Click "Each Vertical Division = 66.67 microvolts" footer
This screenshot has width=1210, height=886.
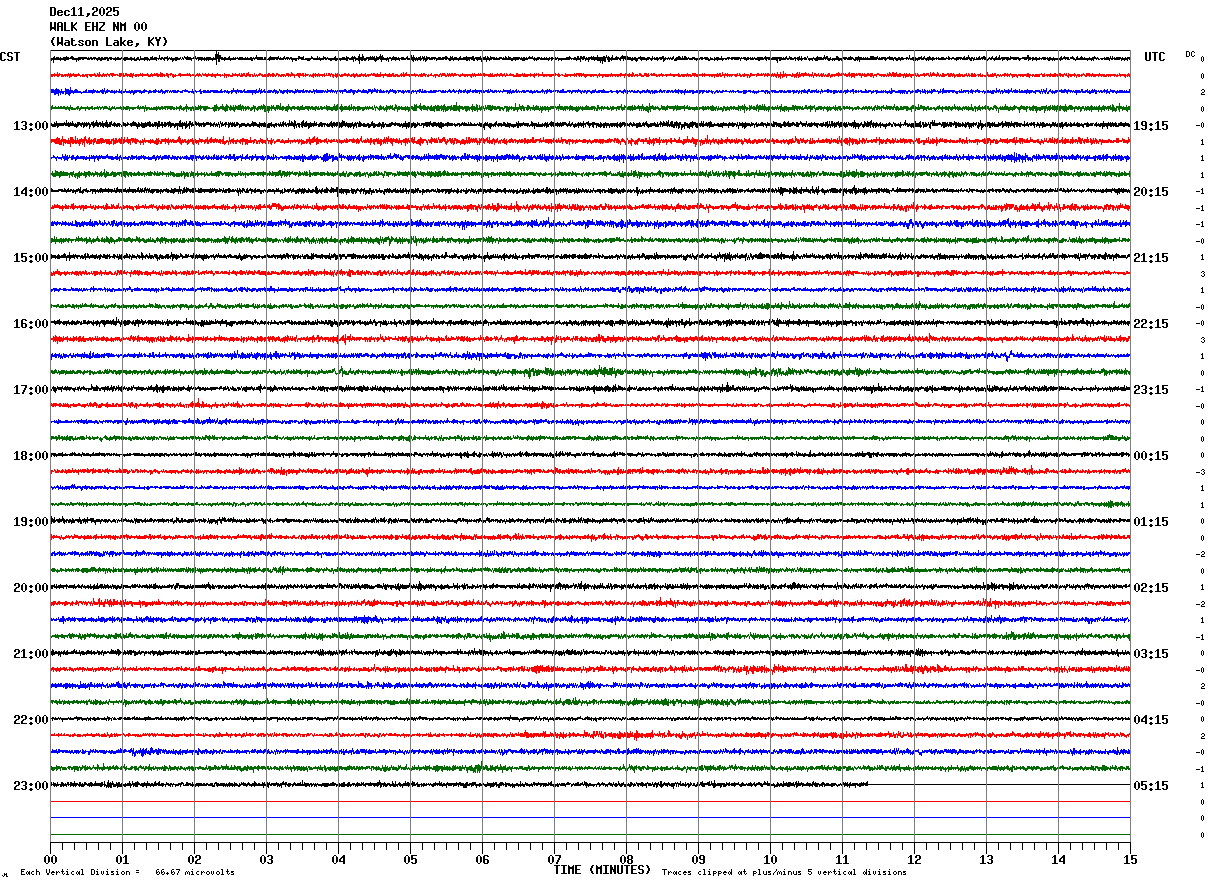127,872
